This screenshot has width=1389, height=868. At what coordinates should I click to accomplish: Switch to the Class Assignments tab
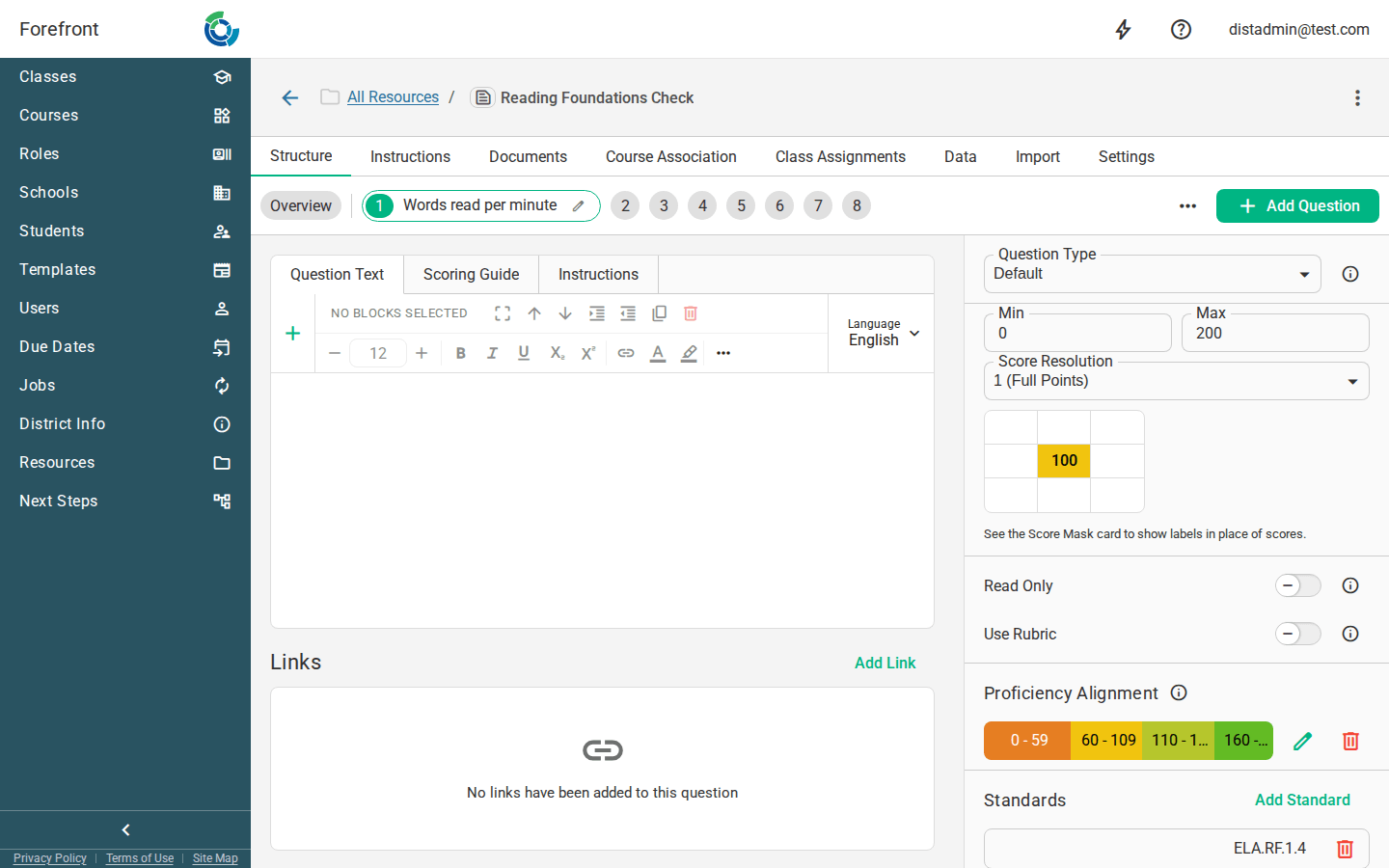[840, 156]
